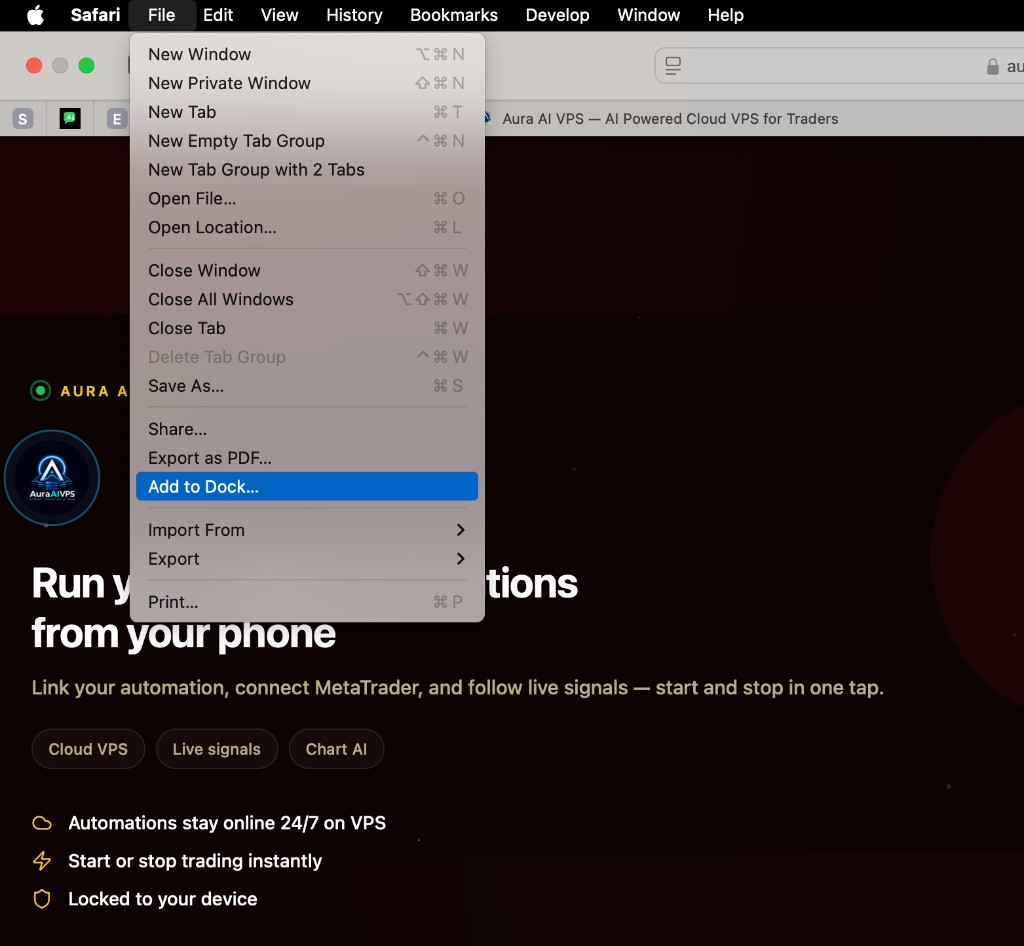Viewport: 1024px width, 946px height.
Task: Open the pinned tab with S icon
Action: tap(23, 119)
